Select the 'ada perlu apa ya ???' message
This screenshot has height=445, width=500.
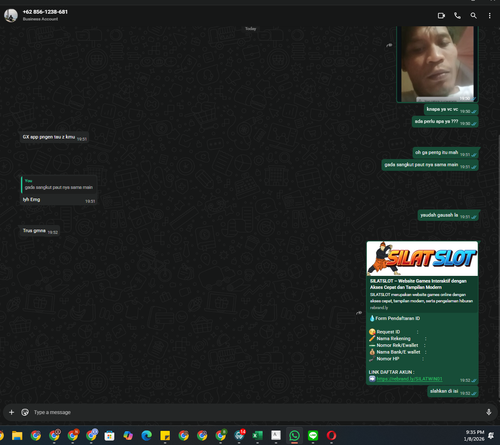pyautogui.click(x=445, y=122)
